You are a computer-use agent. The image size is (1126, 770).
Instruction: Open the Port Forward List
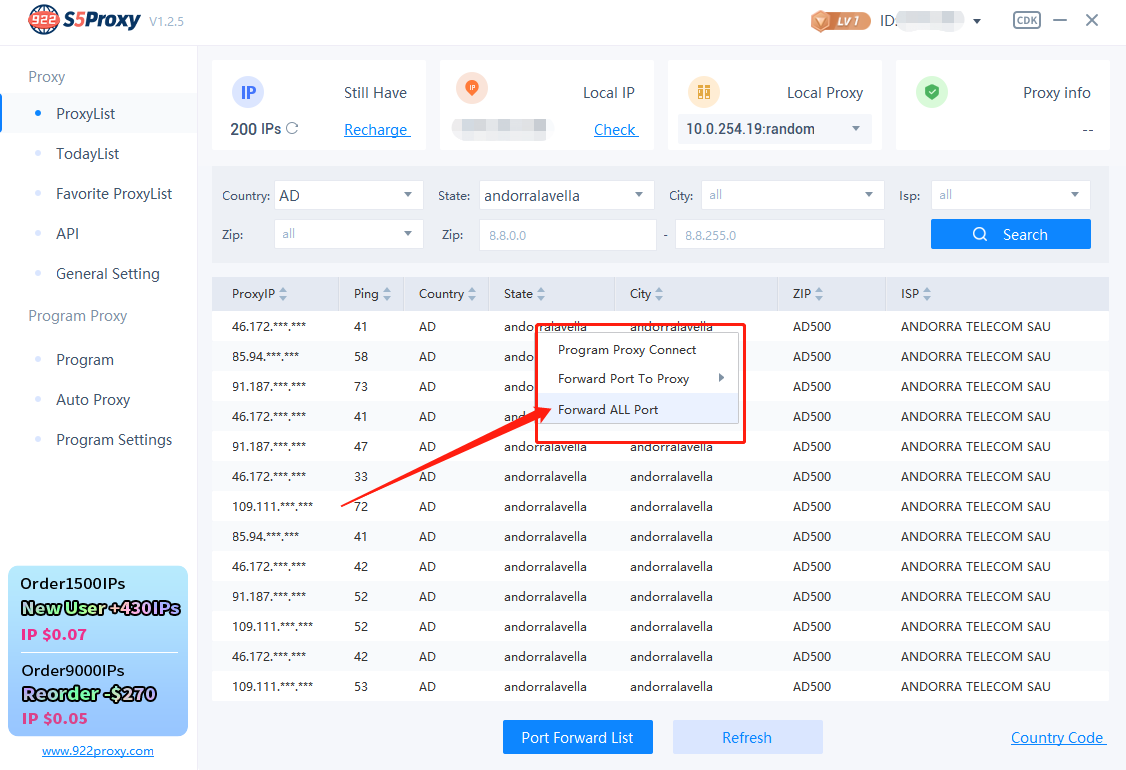tap(577, 737)
